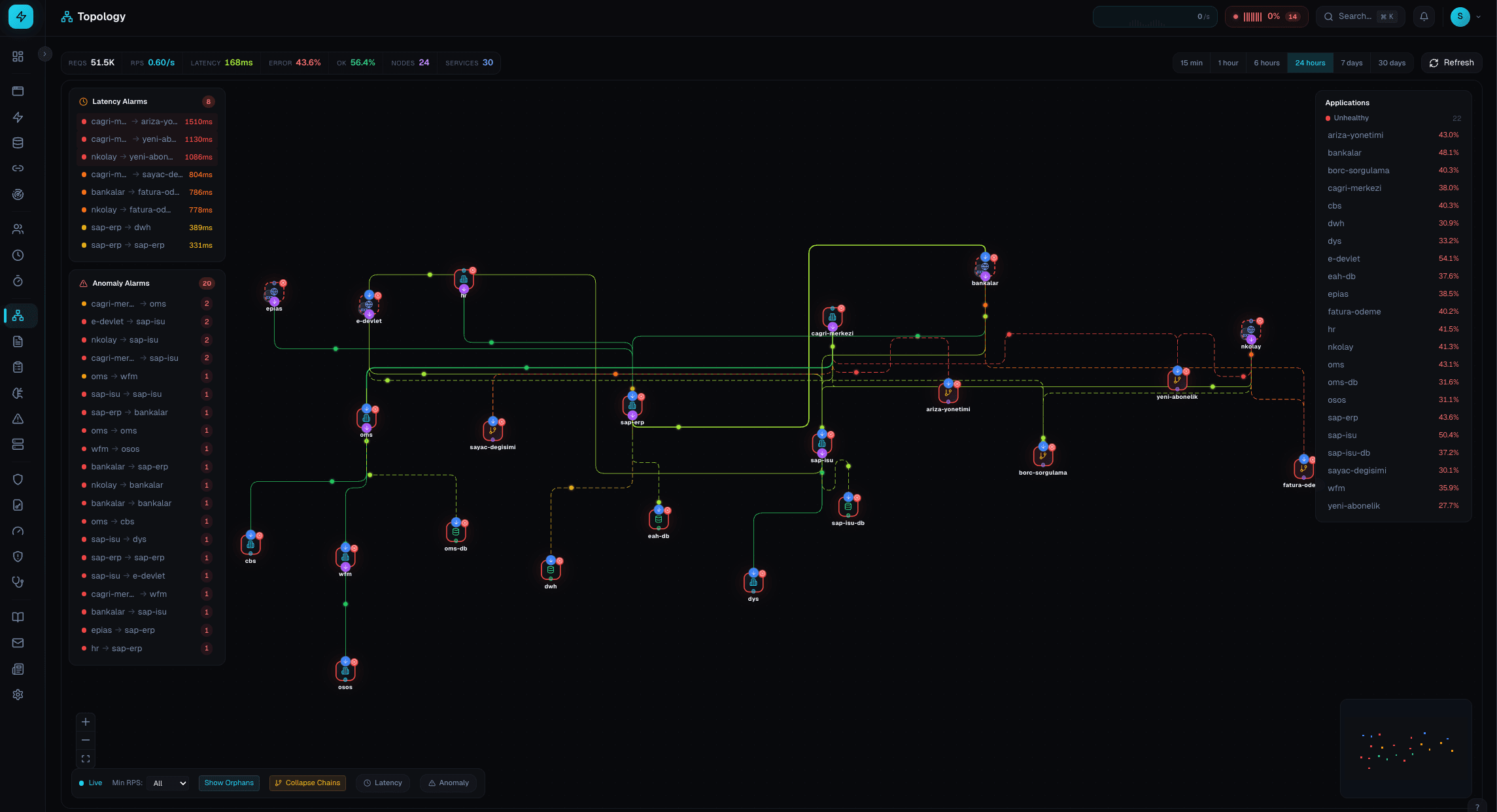Open the Dashboard grid icon in sidebar
This screenshot has width=1497, height=812.
point(18,56)
